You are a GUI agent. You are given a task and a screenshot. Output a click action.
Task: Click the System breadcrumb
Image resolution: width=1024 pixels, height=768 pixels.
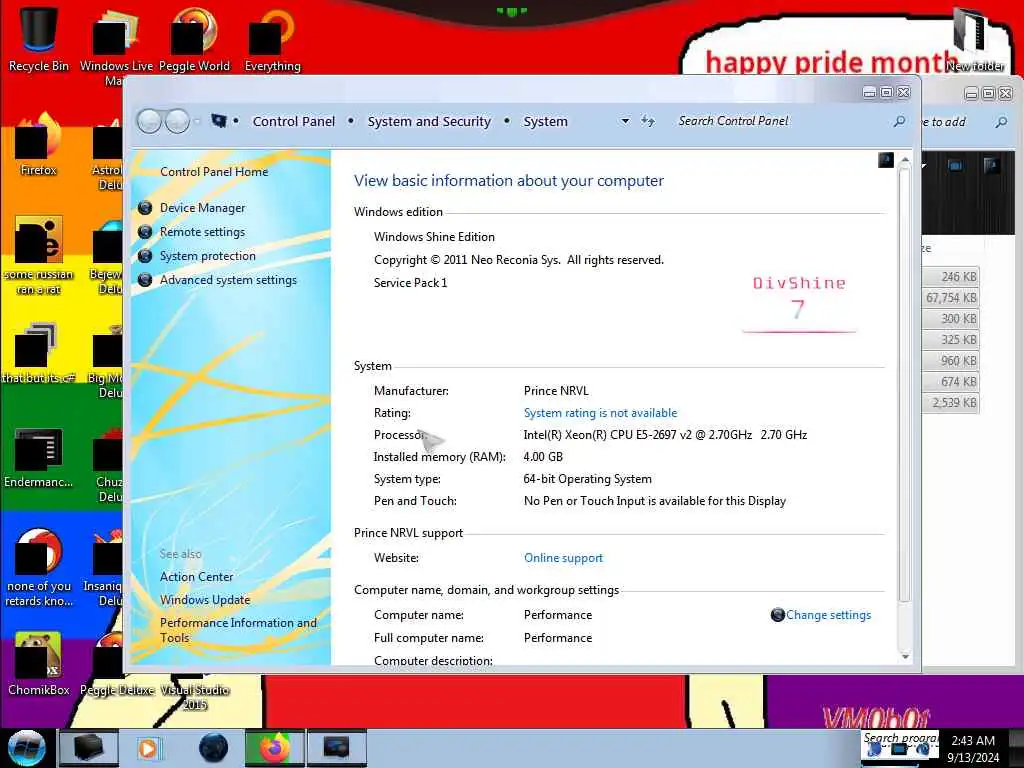(545, 121)
